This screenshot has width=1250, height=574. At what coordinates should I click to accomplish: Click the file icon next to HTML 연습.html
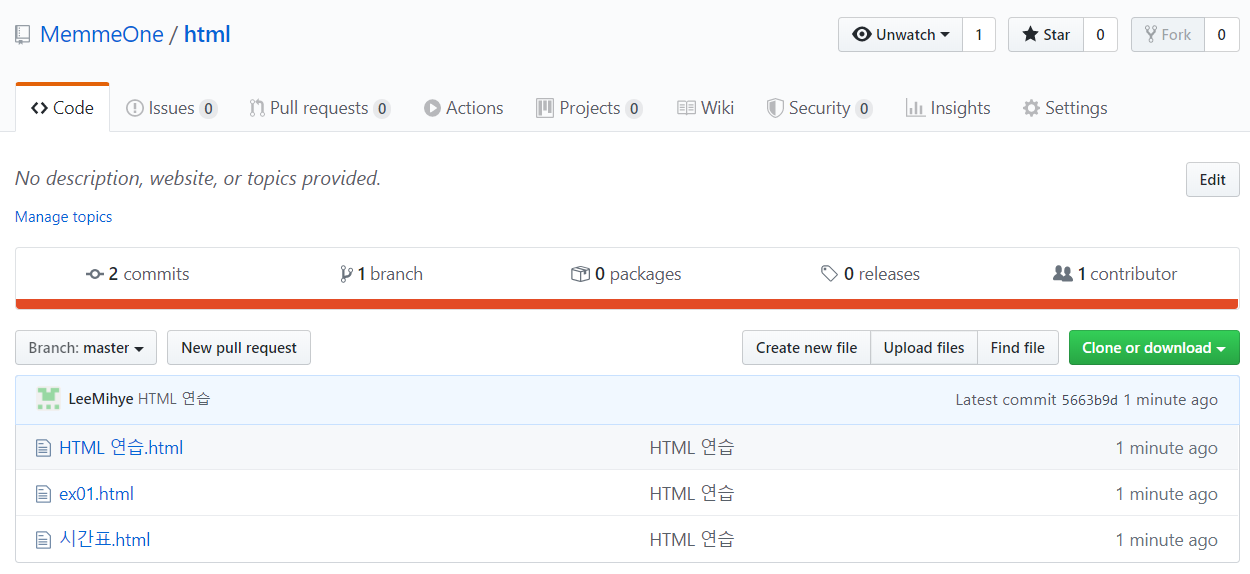[x=43, y=448]
